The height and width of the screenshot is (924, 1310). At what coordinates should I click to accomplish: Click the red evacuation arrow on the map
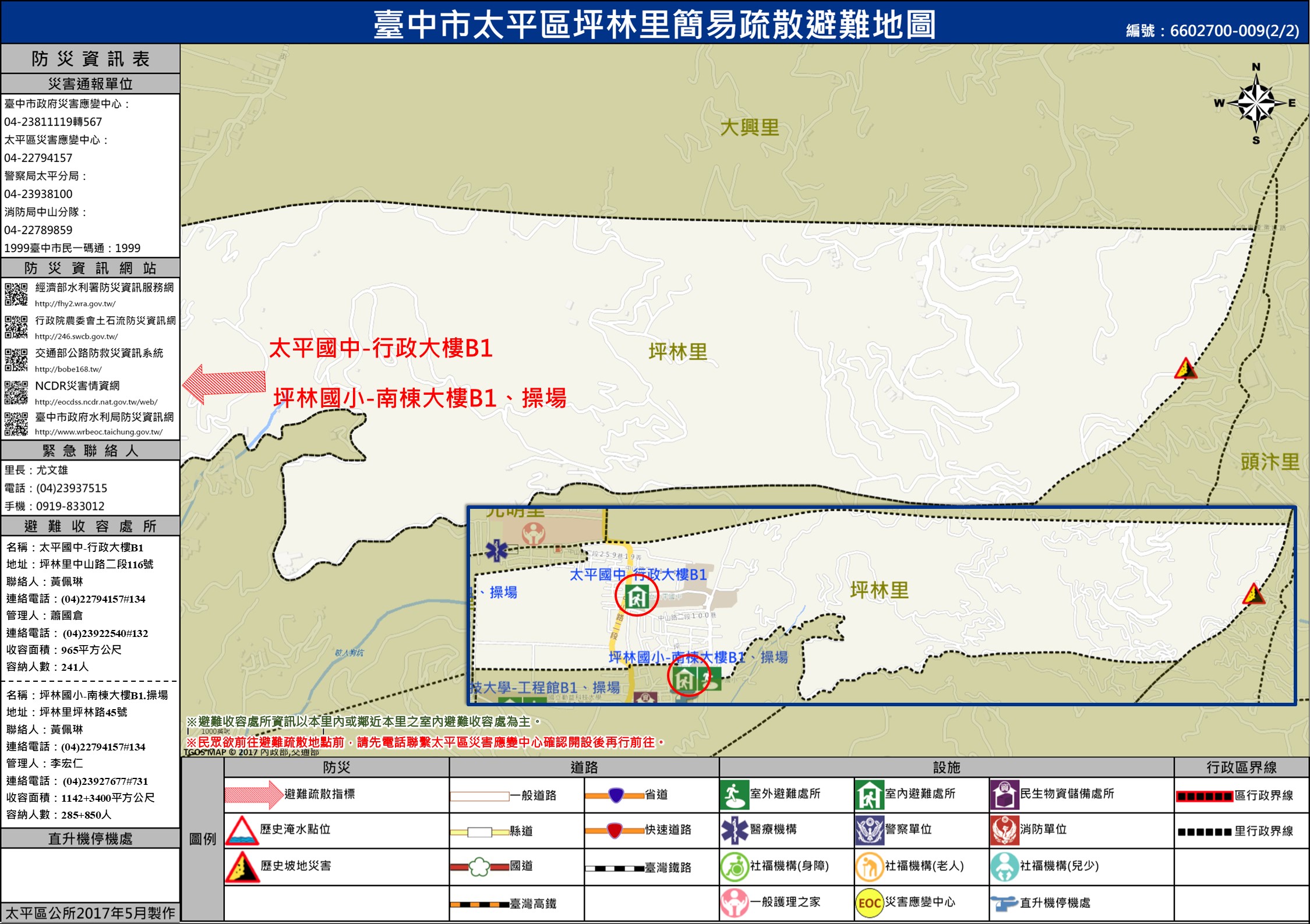pos(224,384)
